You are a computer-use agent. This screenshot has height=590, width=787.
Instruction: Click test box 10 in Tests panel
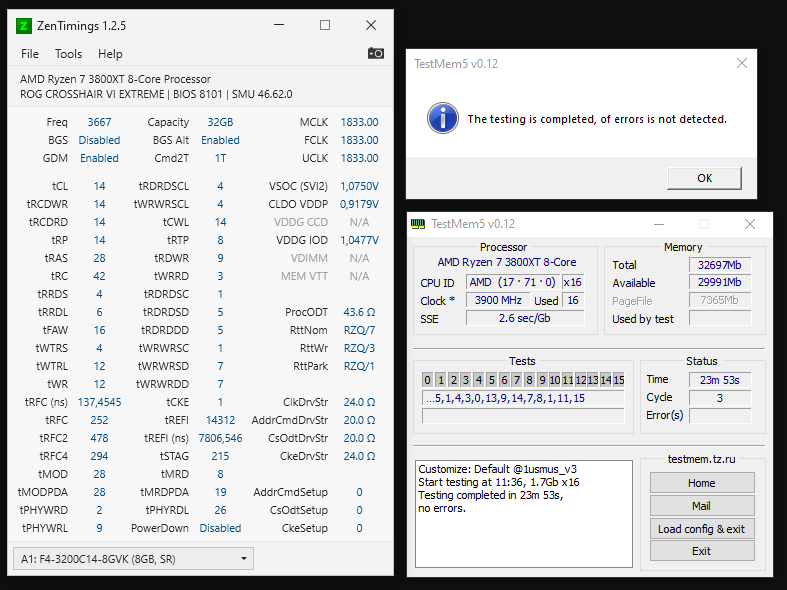[x=555, y=380]
